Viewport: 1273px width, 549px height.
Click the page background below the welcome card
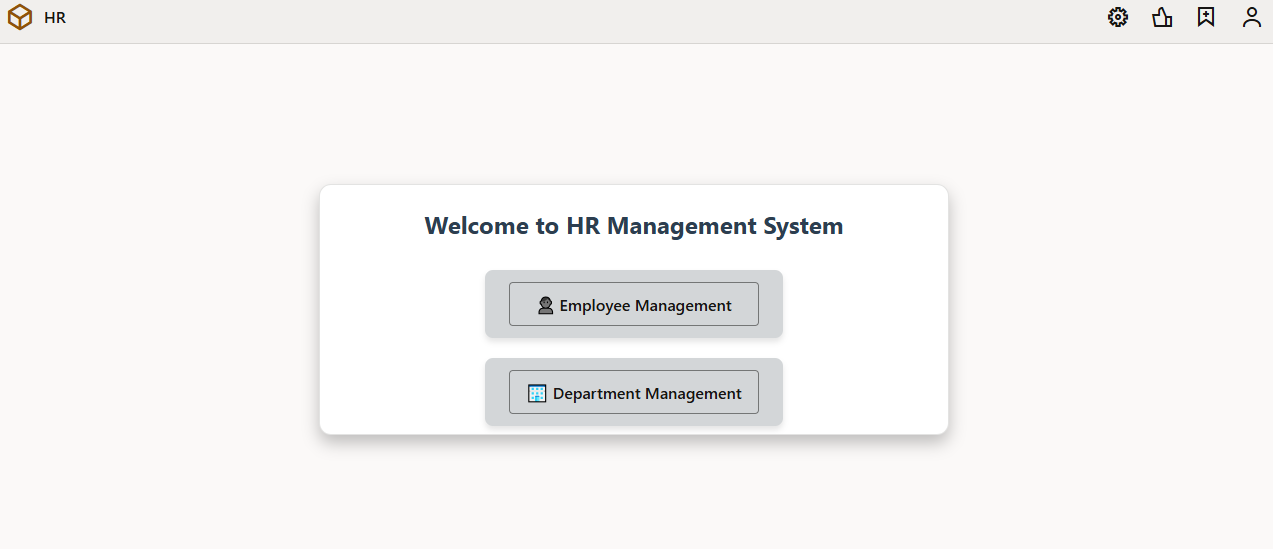click(x=634, y=495)
